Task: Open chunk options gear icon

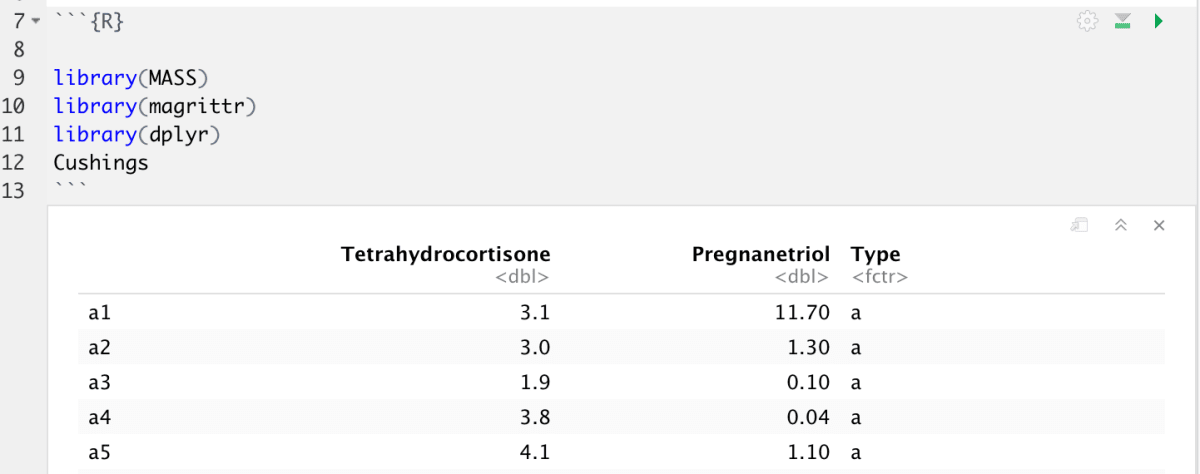Action: (1087, 21)
